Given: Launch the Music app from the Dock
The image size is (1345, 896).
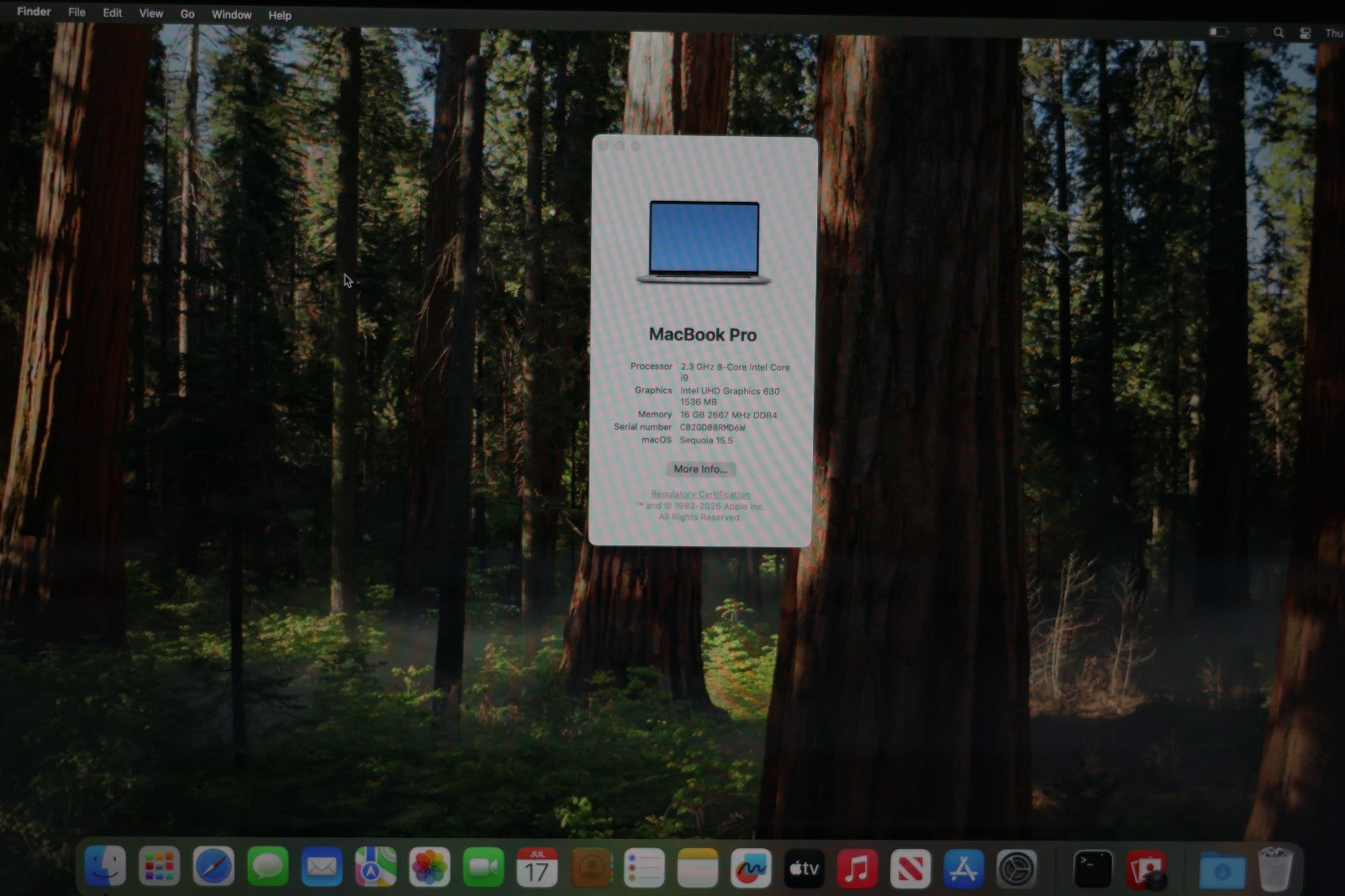Looking at the screenshot, I should (857, 868).
